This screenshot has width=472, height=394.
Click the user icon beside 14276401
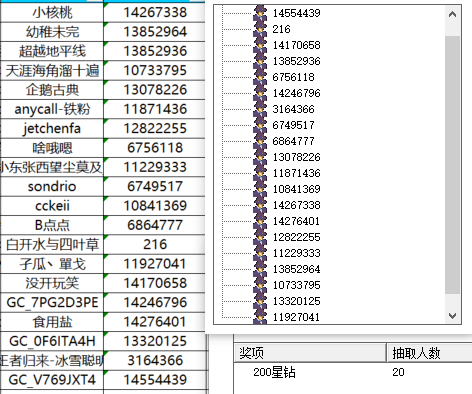[x=260, y=221]
